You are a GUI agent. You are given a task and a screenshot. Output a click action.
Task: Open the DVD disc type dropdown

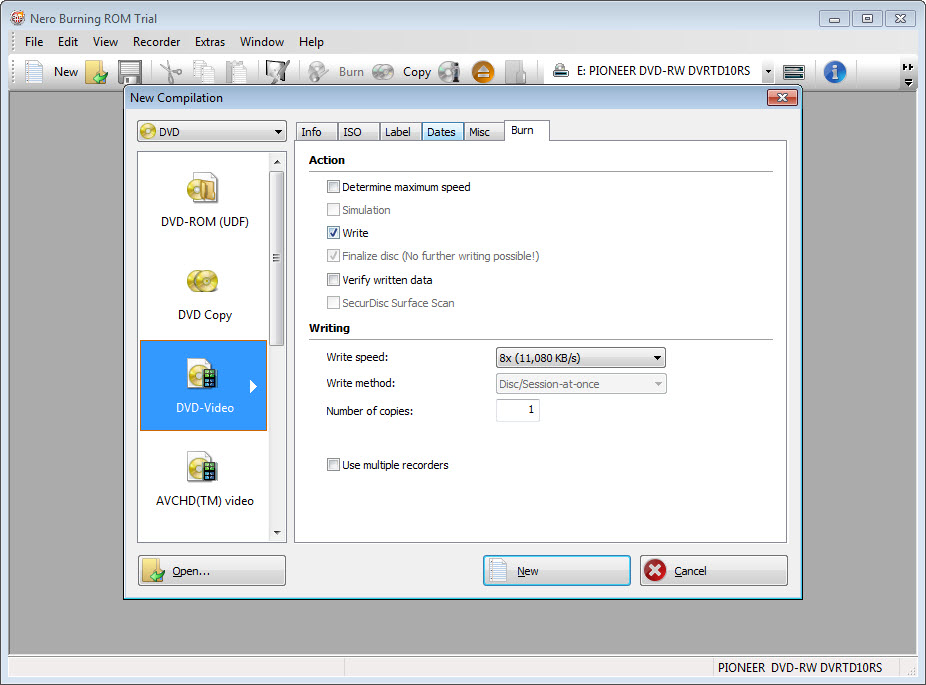[x=211, y=131]
